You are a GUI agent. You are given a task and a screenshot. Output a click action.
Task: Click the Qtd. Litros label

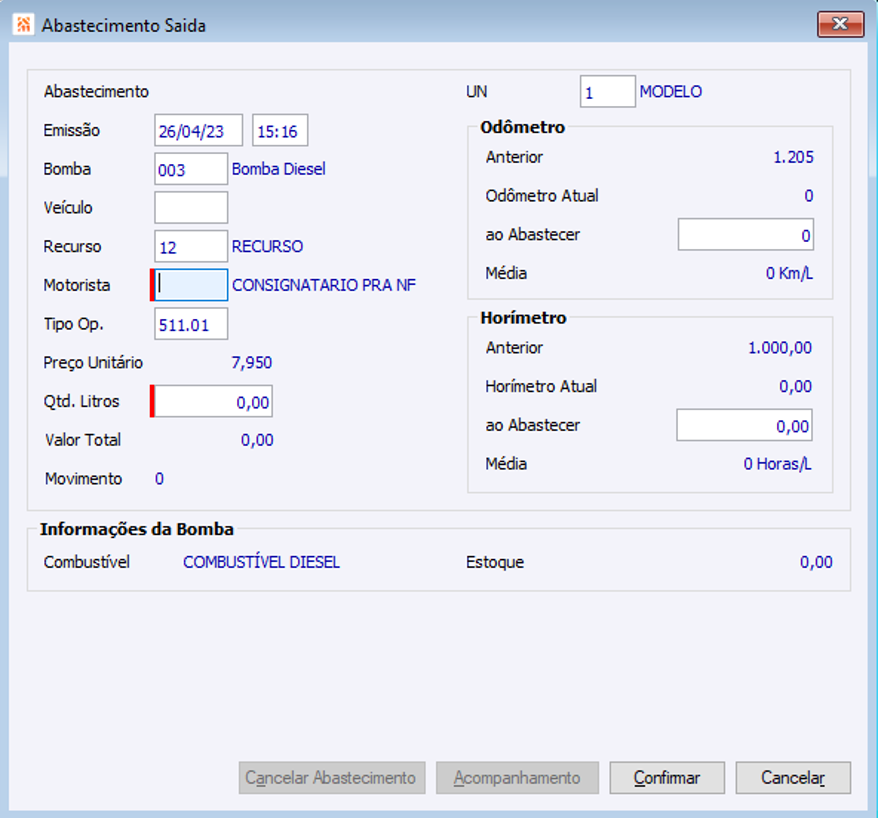(82, 401)
